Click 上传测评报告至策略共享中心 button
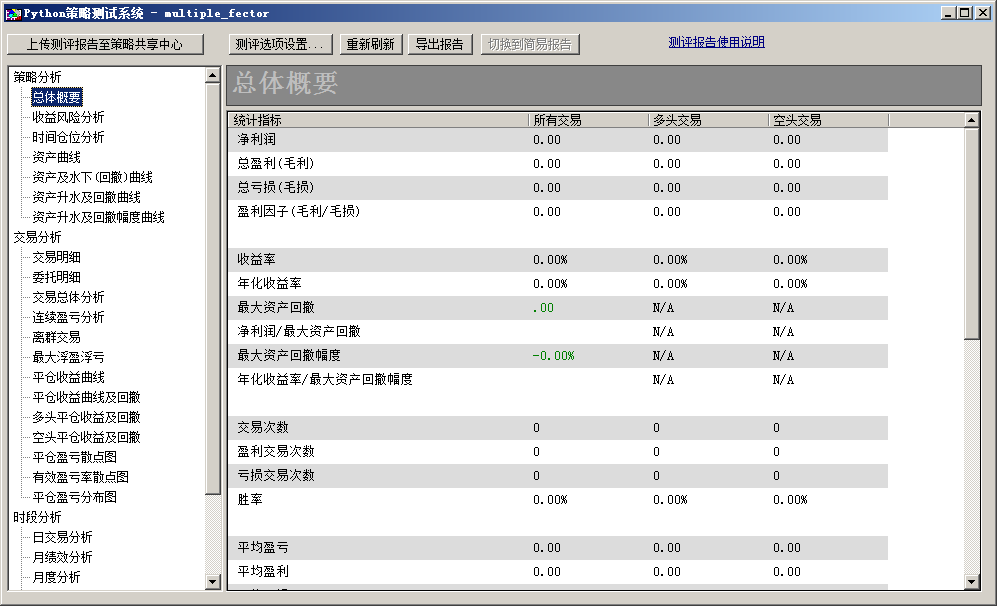The image size is (997, 606). [105, 45]
